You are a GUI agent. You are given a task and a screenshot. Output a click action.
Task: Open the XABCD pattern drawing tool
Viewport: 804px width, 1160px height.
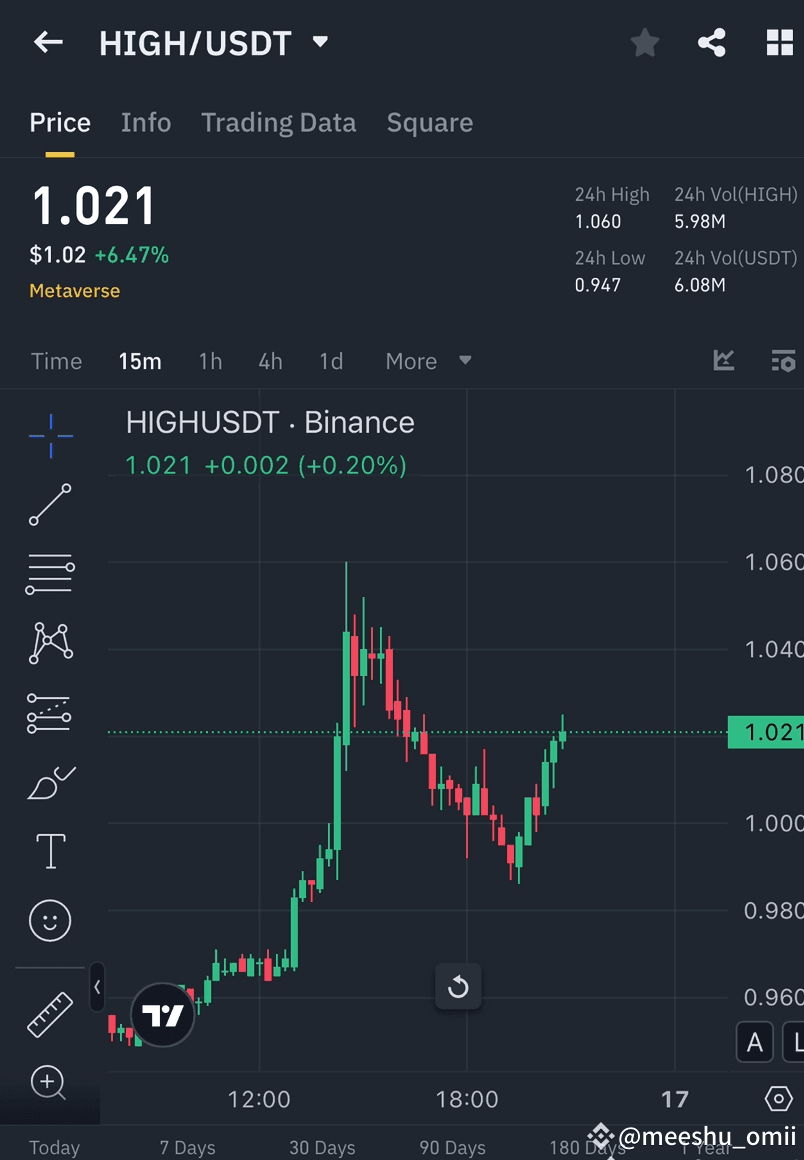point(50,643)
